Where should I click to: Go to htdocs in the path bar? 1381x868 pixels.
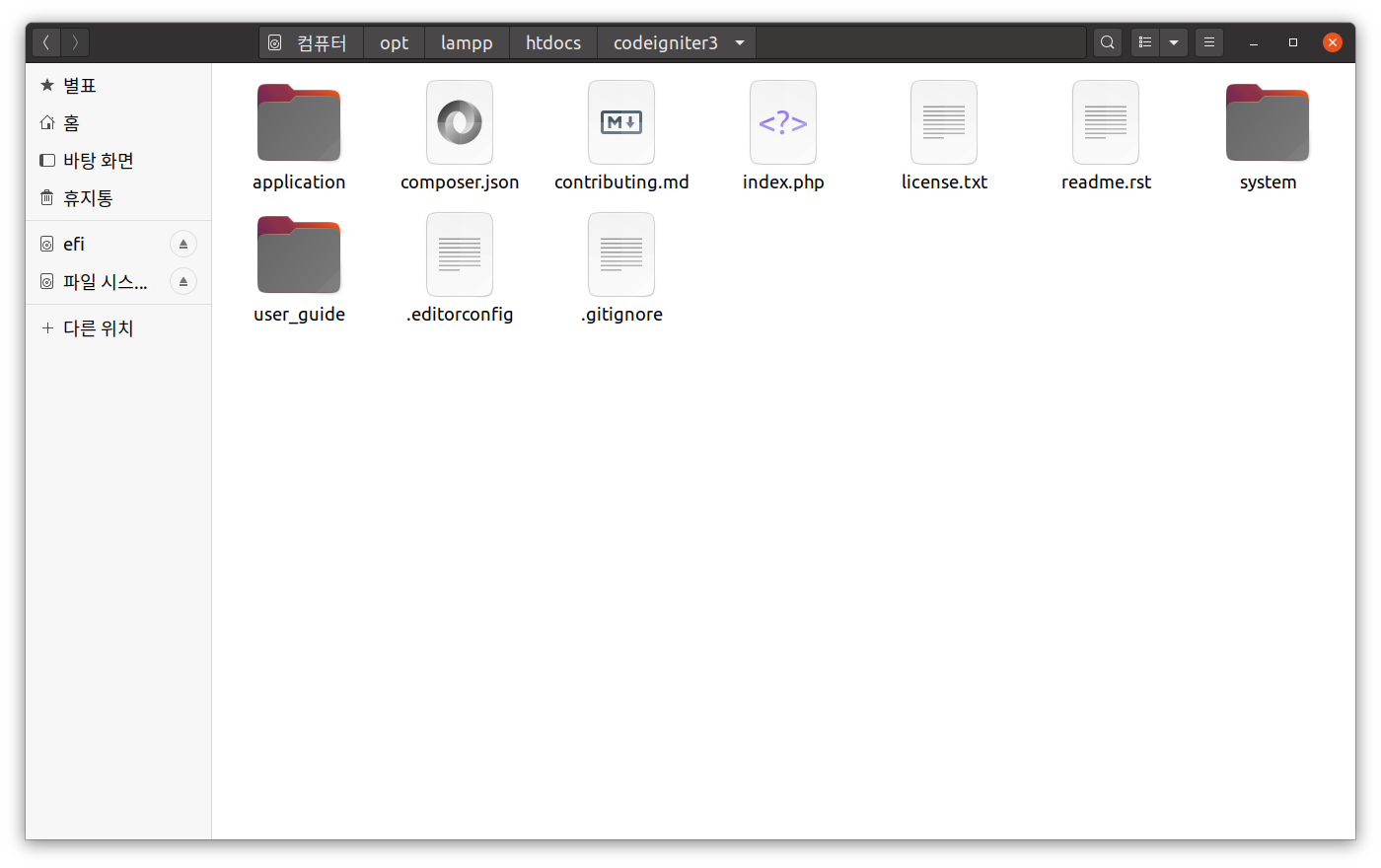552,42
